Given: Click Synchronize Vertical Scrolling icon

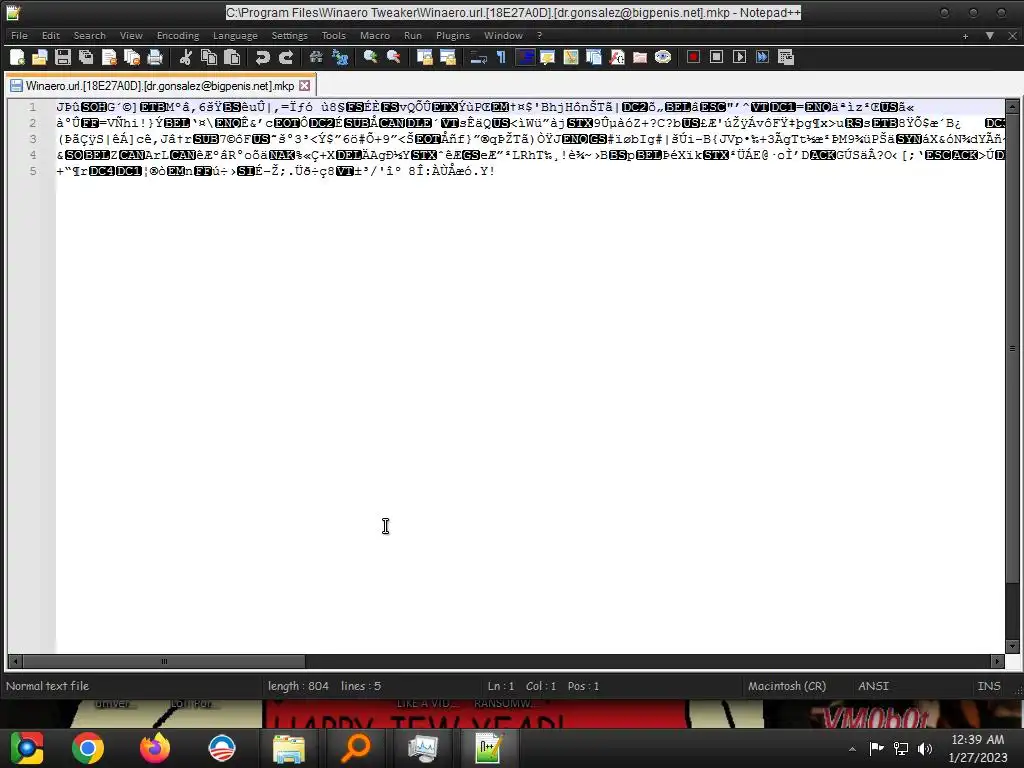Looking at the screenshot, I should coord(424,57).
